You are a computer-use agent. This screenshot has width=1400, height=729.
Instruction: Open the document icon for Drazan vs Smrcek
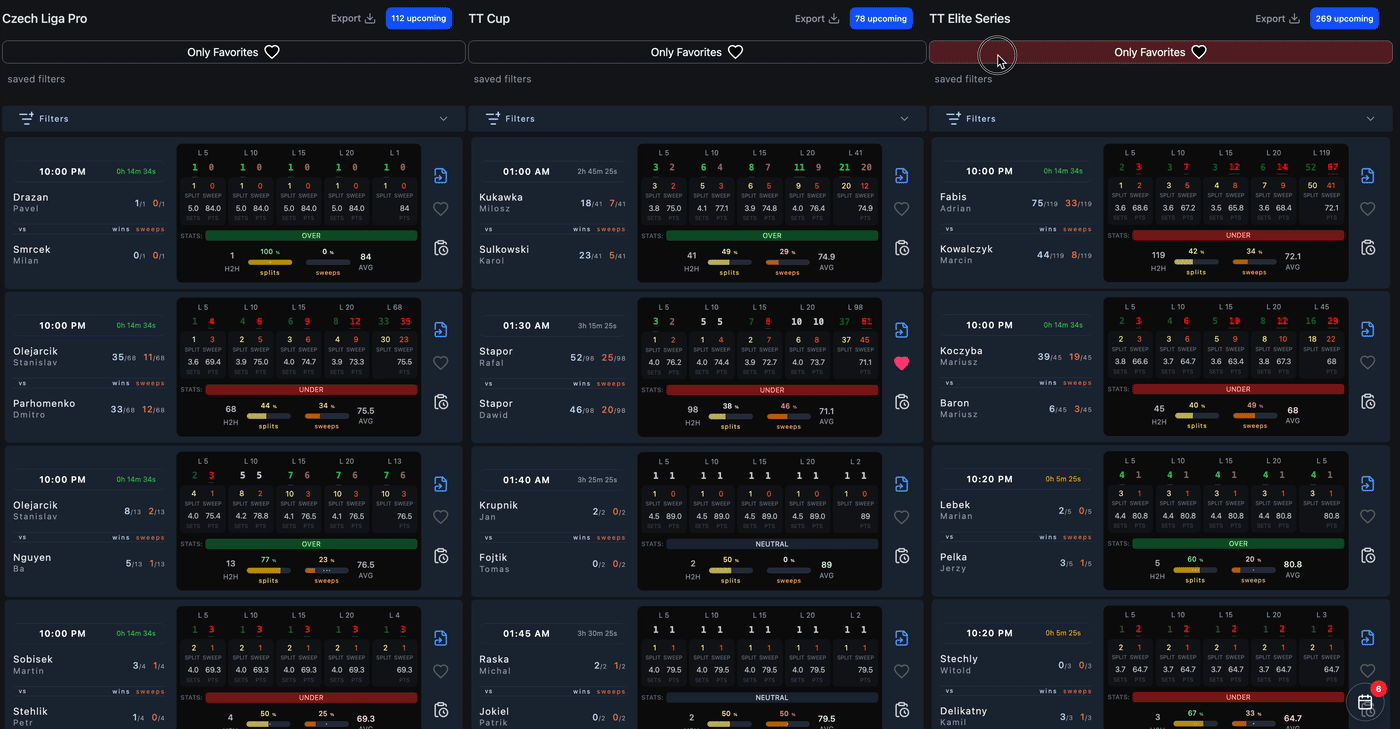click(441, 176)
